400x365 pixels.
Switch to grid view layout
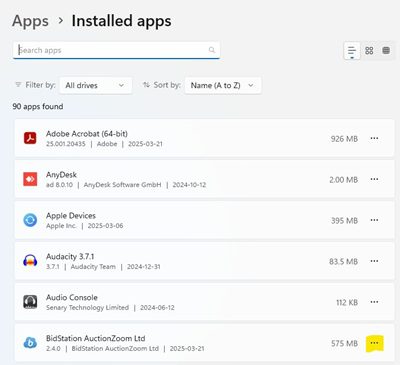pos(369,51)
